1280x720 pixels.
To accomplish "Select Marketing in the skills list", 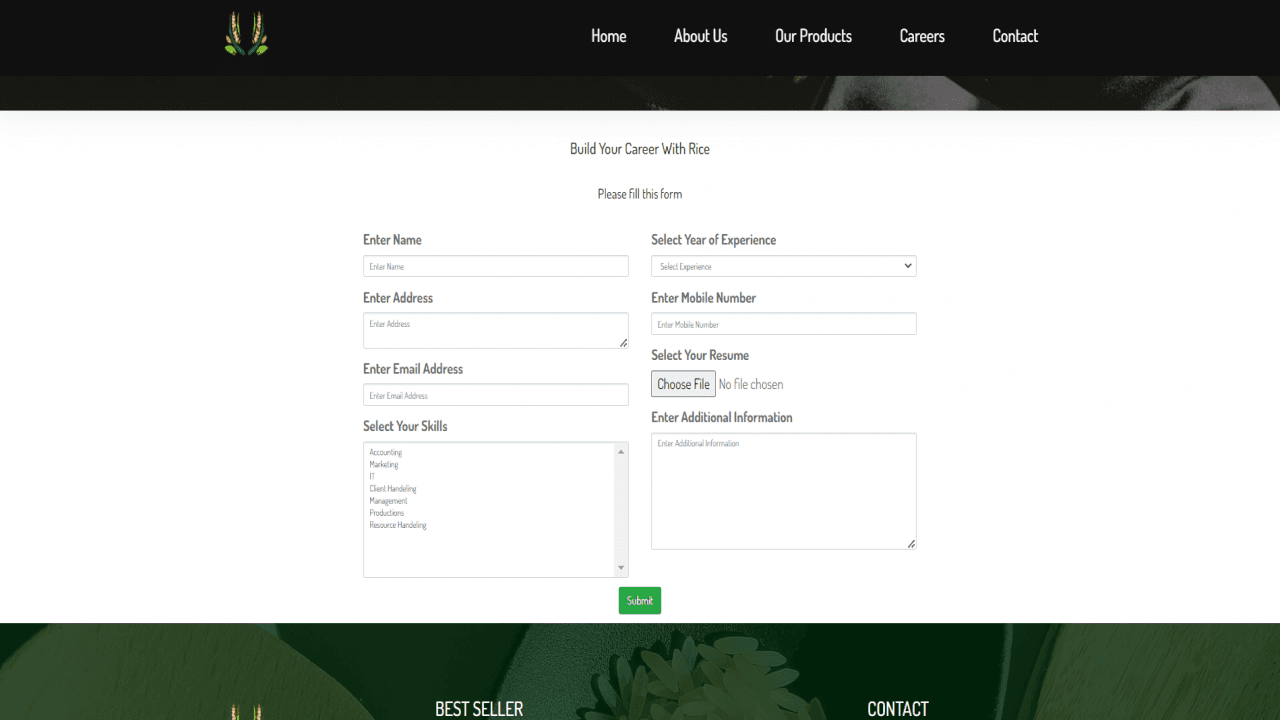I will tap(491, 465).
